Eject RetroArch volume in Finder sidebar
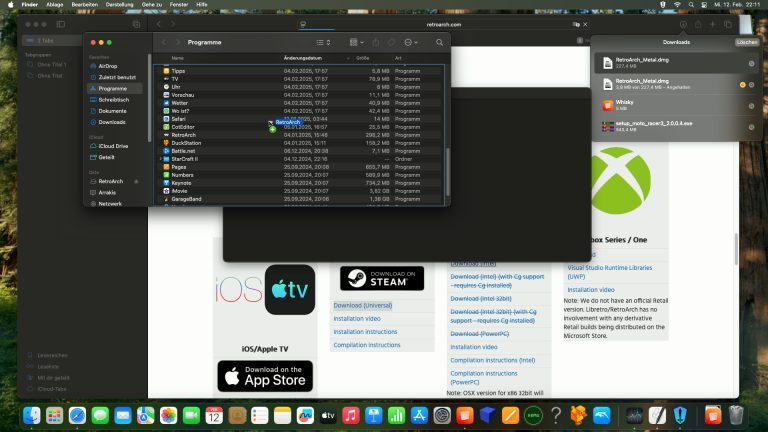 136,181
